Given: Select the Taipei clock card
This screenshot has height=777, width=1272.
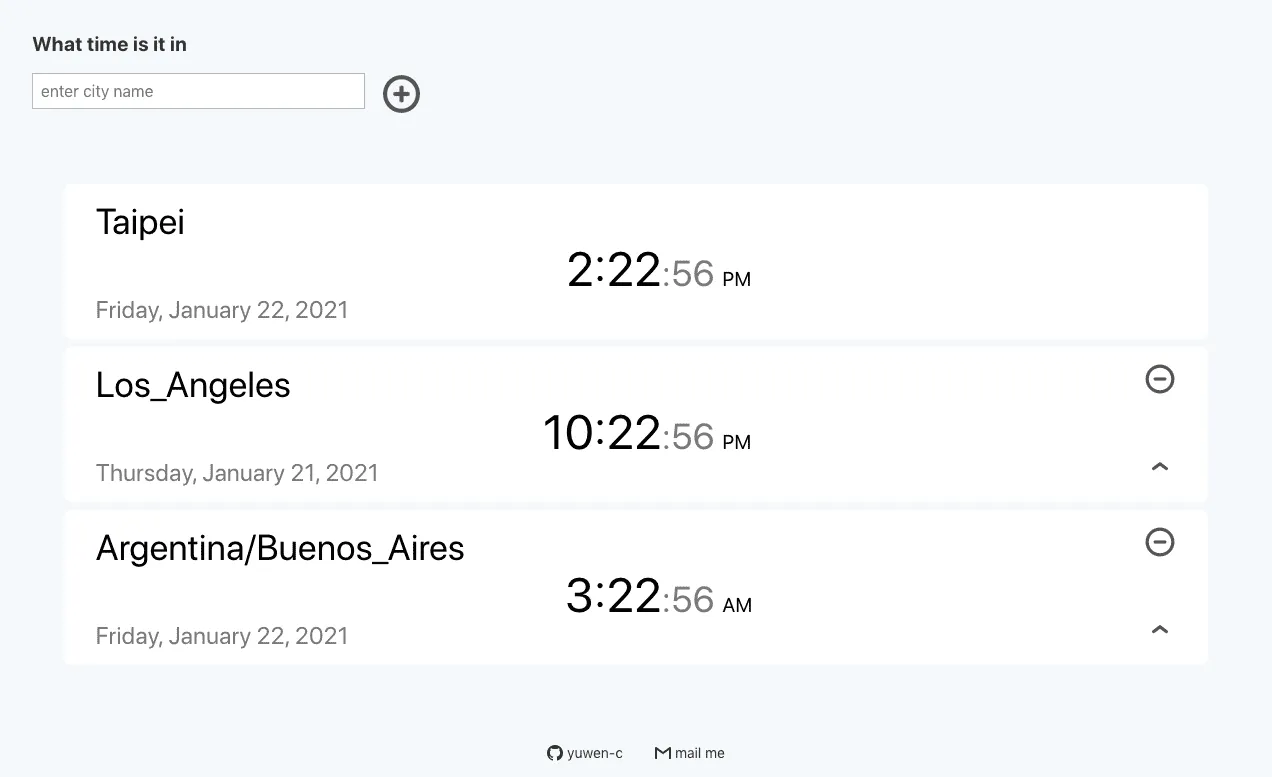Looking at the screenshot, I should point(636,261).
